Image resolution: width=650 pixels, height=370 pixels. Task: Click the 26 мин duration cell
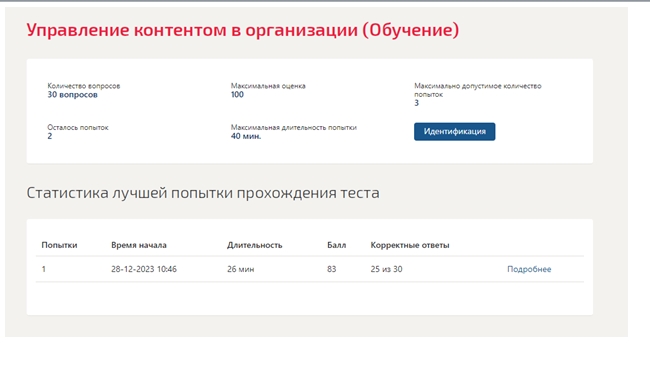[x=240, y=269]
